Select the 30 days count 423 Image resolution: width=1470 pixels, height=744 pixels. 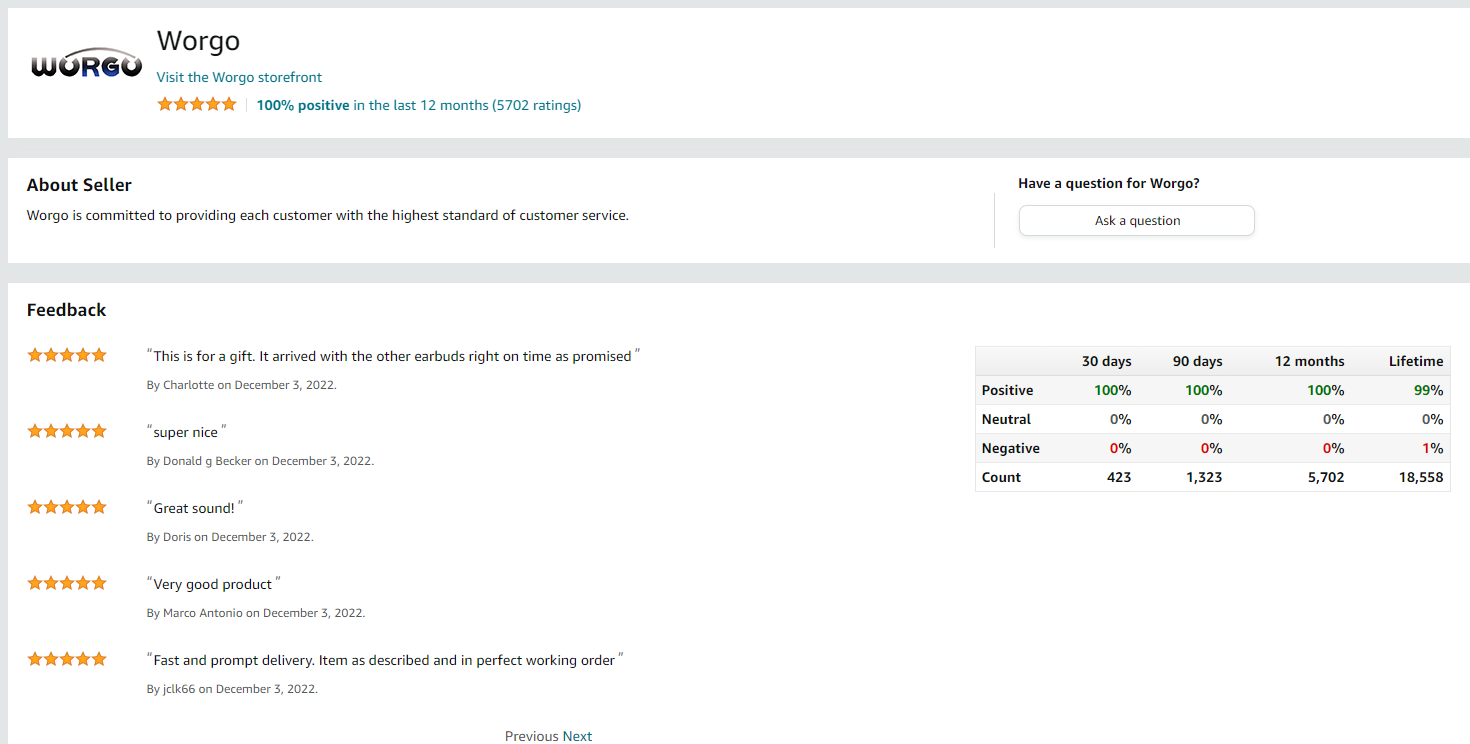[1119, 477]
